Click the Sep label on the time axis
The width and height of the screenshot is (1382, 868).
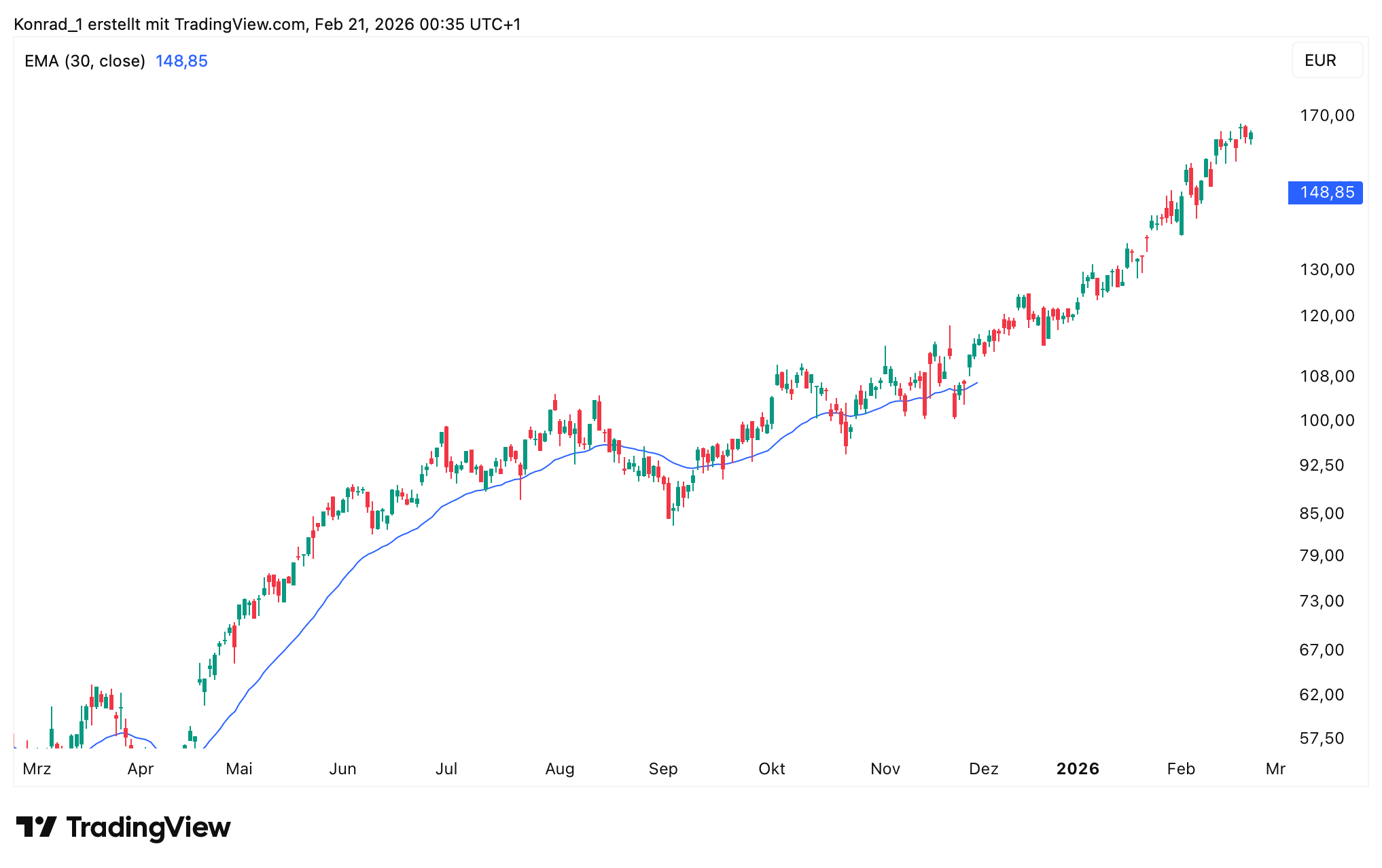tap(663, 769)
